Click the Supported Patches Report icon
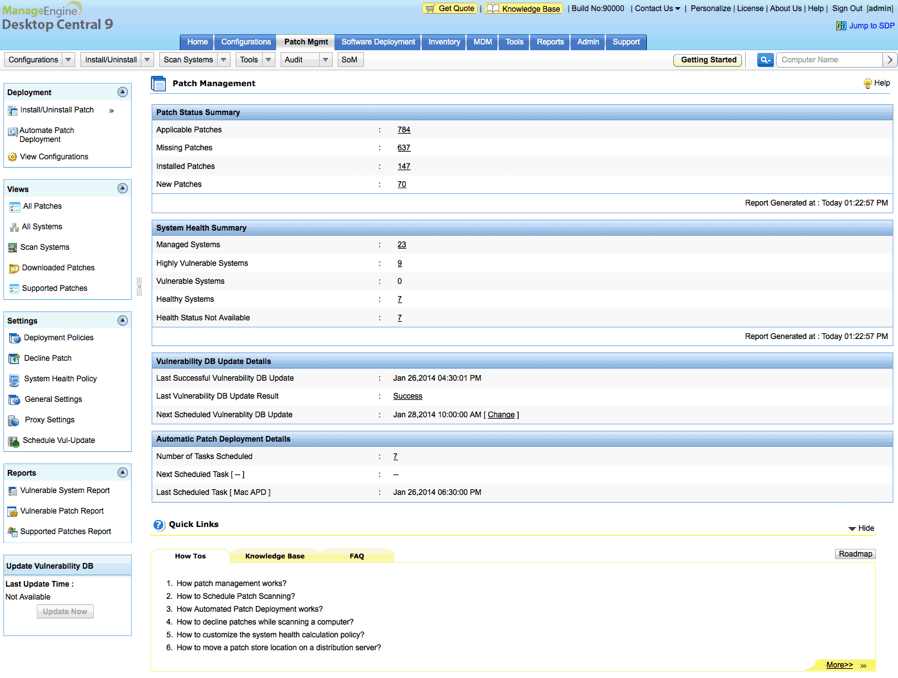 pyautogui.click(x=13, y=532)
